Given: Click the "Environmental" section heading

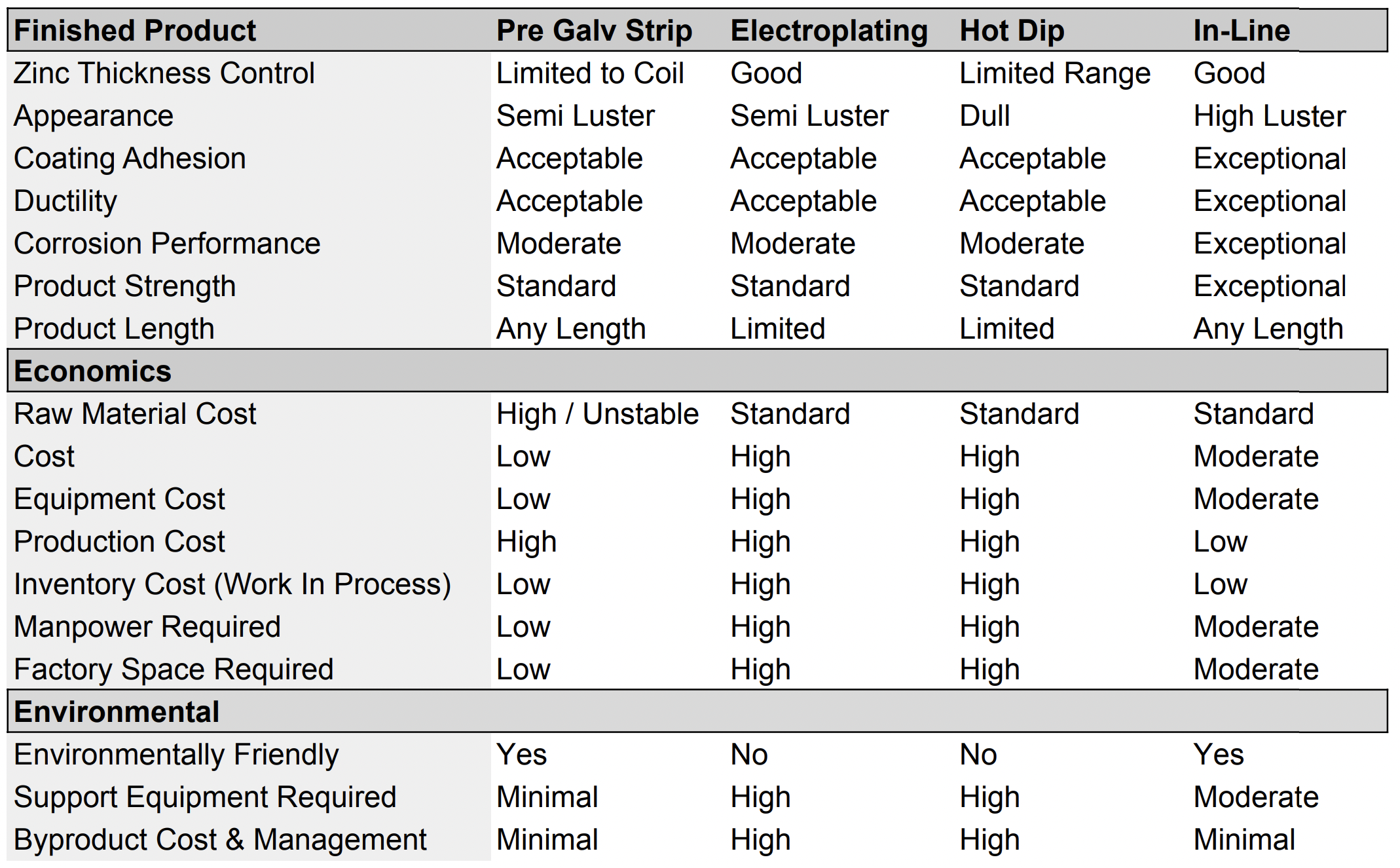Looking at the screenshot, I should pyautogui.click(x=117, y=712).
